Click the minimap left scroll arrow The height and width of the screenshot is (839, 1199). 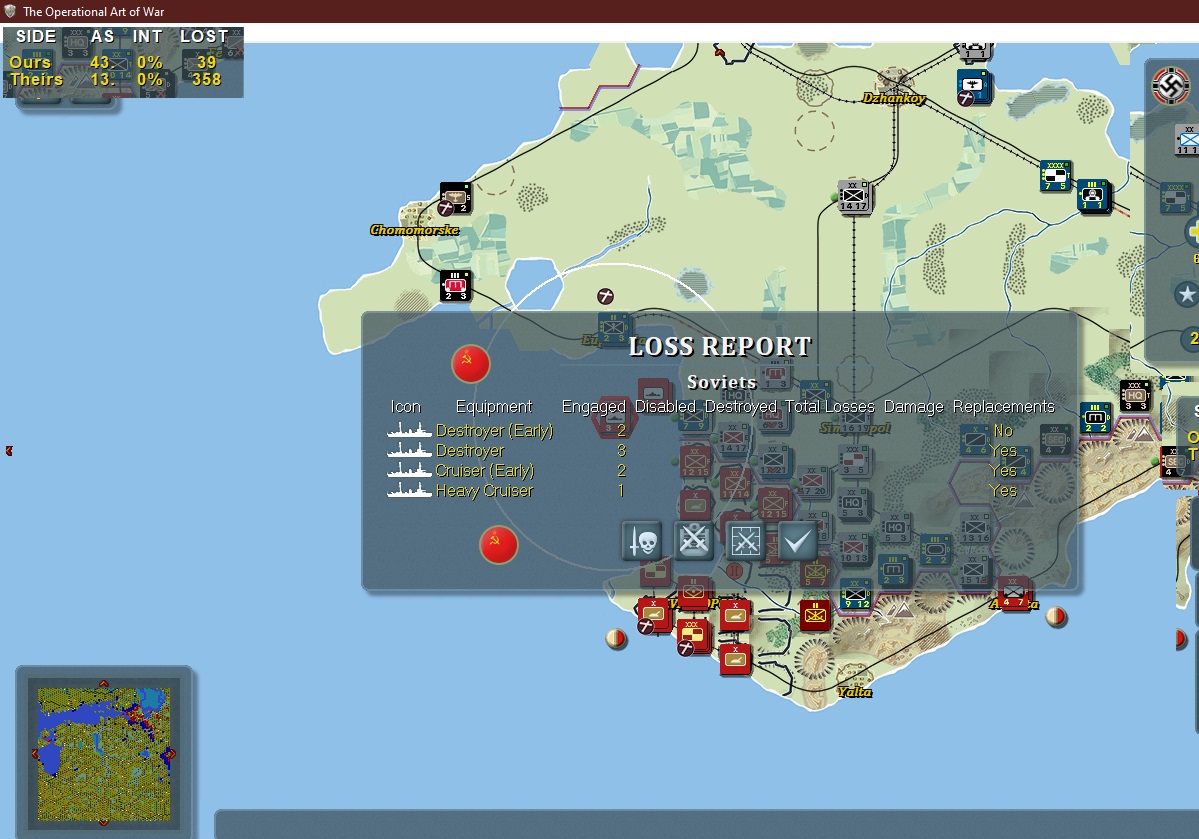point(35,754)
